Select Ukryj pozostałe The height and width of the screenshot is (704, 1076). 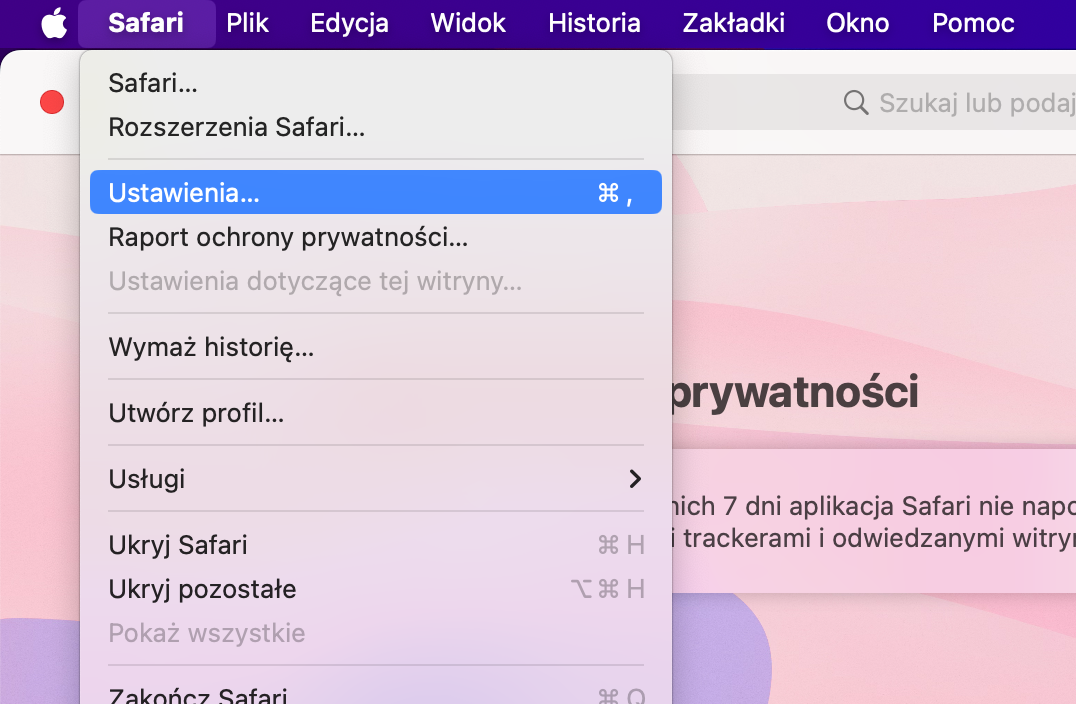376,589
